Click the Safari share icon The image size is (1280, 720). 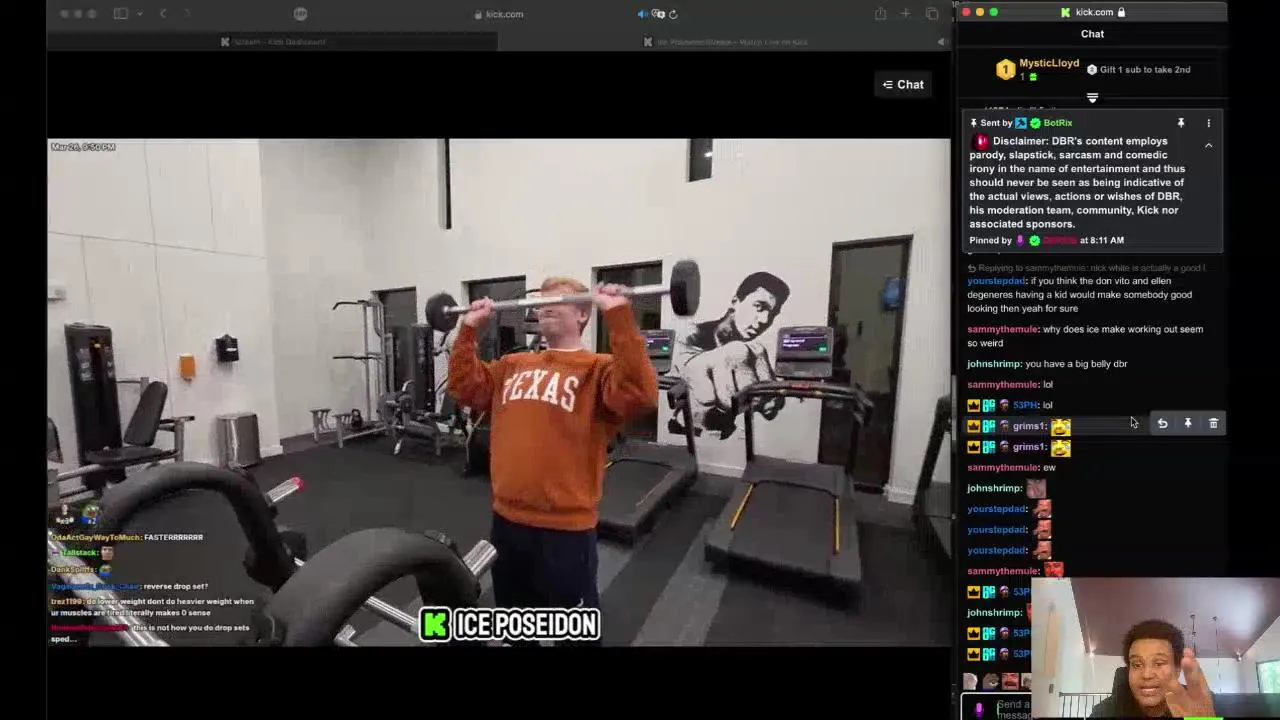pyautogui.click(x=880, y=14)
